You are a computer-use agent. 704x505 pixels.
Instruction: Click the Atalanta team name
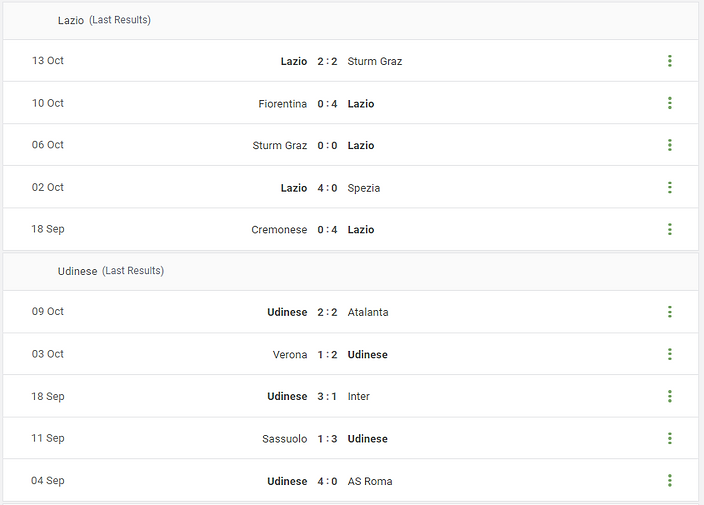click(368, 312)
